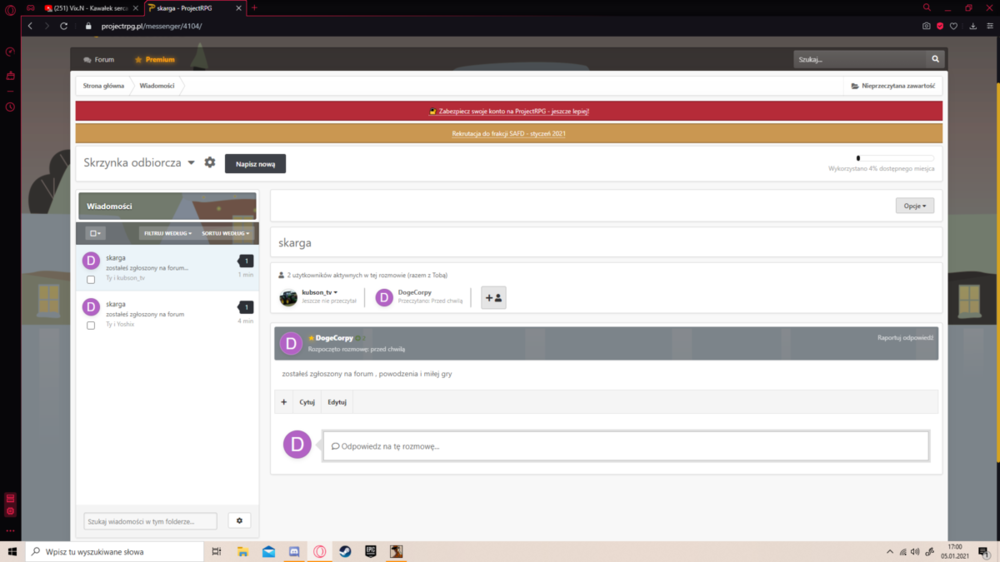
Task: Open Epic Games launcher in taskbar
Action: coord(371,552)
